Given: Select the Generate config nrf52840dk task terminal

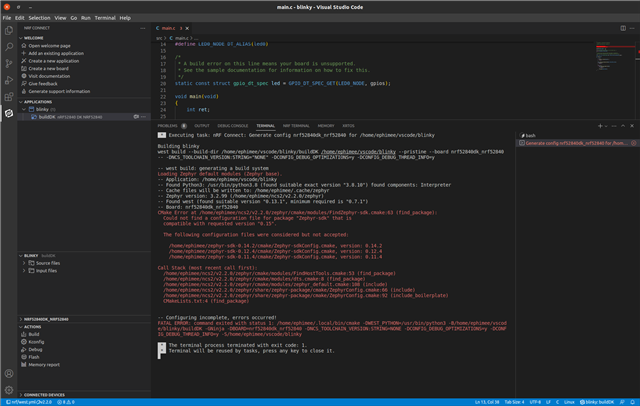Looking at the screenshot, I should click(x=578, y=143).
